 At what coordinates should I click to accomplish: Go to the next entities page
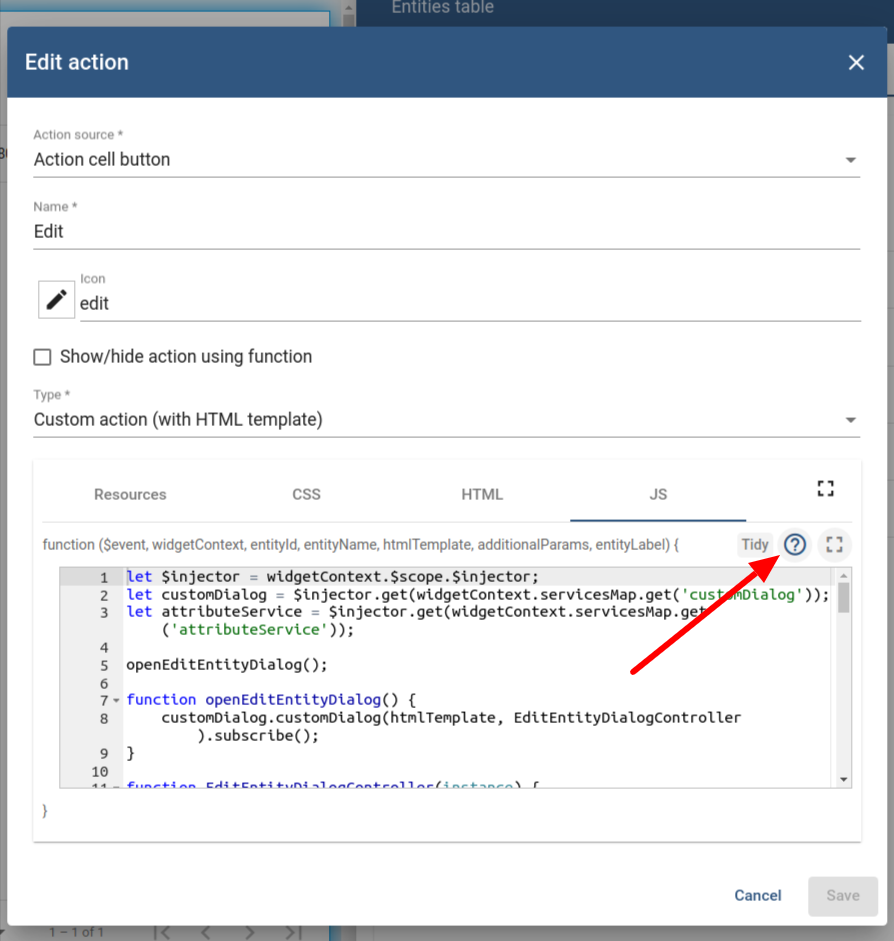251,931
